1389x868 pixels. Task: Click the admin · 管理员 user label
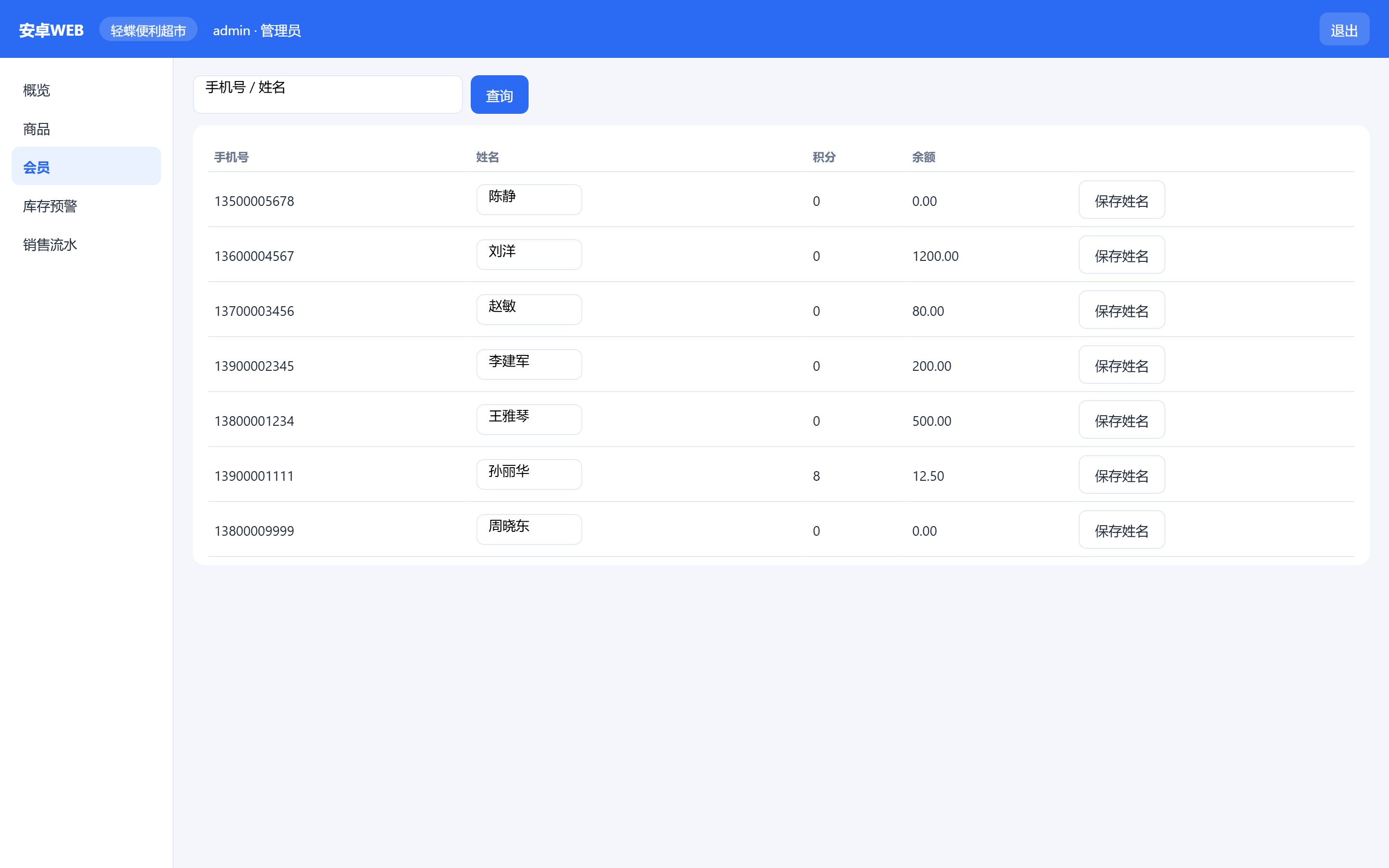point(257,30)
